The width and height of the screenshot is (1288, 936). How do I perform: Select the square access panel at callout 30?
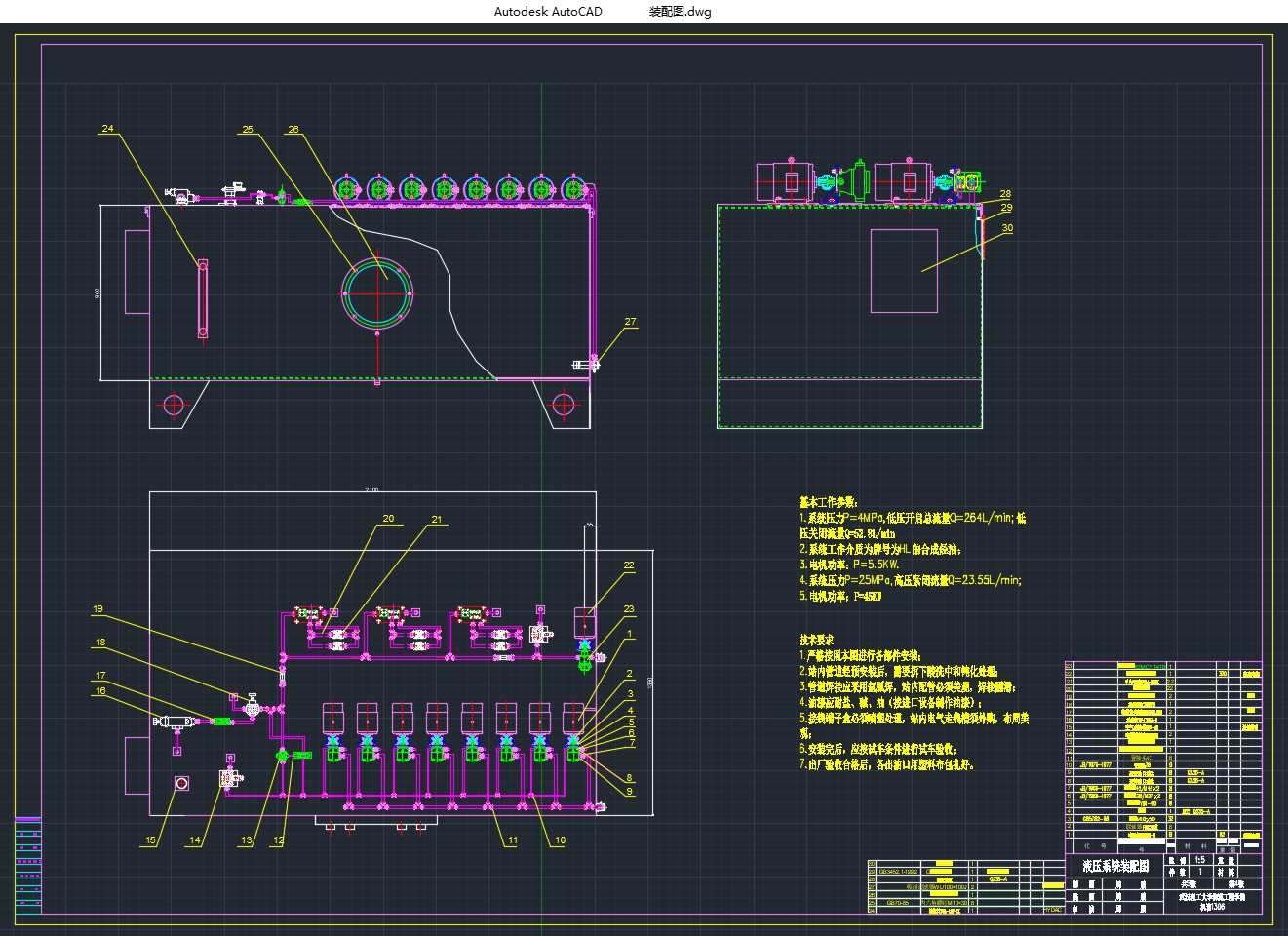(903, 271)
